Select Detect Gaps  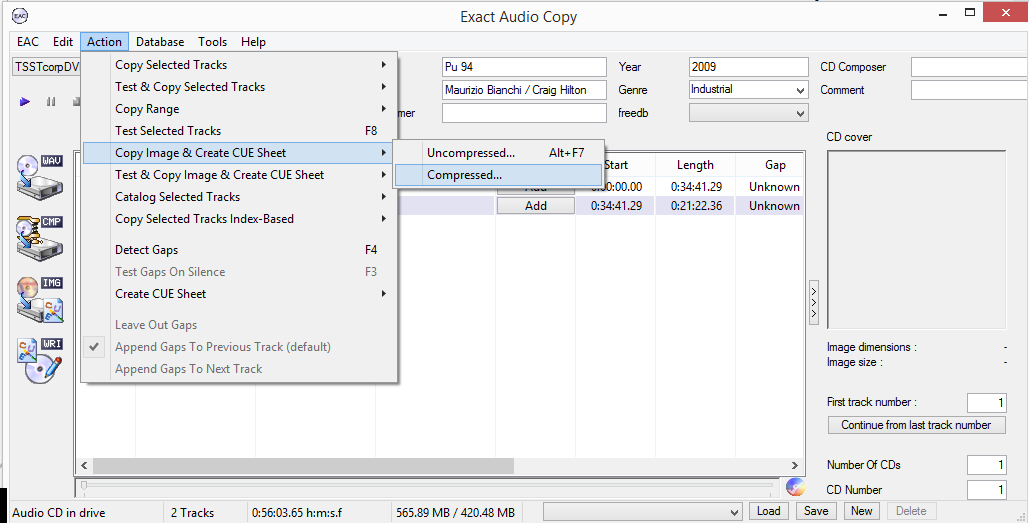coord(240,250)
